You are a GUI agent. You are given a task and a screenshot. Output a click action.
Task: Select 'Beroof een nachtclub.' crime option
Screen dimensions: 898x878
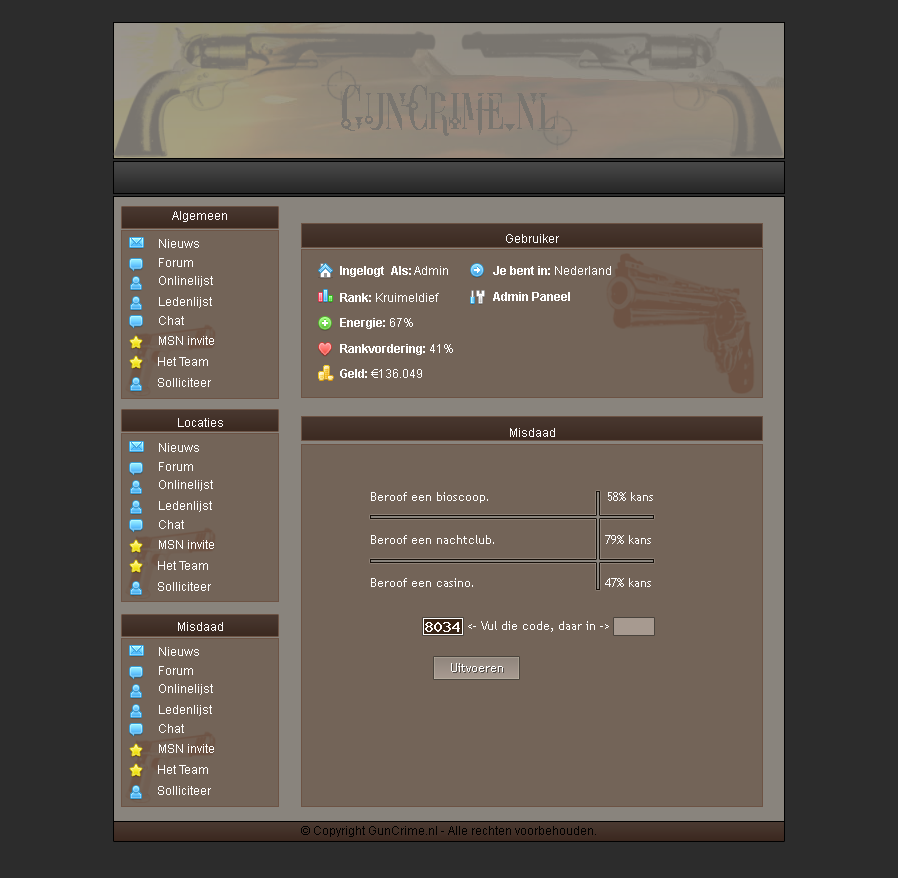(432, 540)
